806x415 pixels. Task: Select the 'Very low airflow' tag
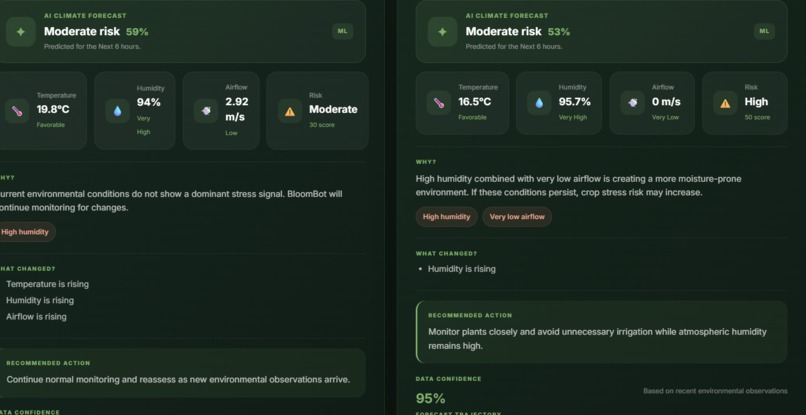pyautogui.click(x=517, y=216)
